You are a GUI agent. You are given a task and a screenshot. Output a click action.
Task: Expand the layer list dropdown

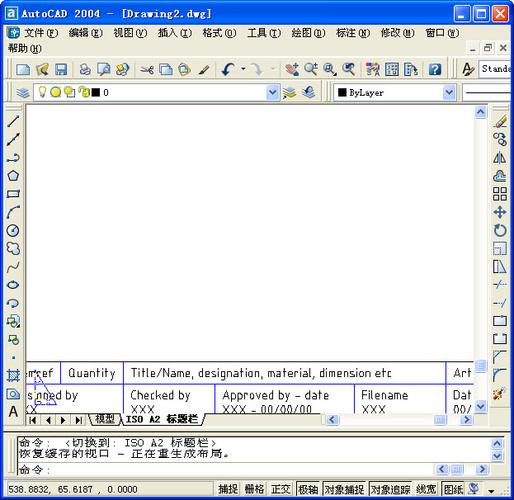click(272, 92)
